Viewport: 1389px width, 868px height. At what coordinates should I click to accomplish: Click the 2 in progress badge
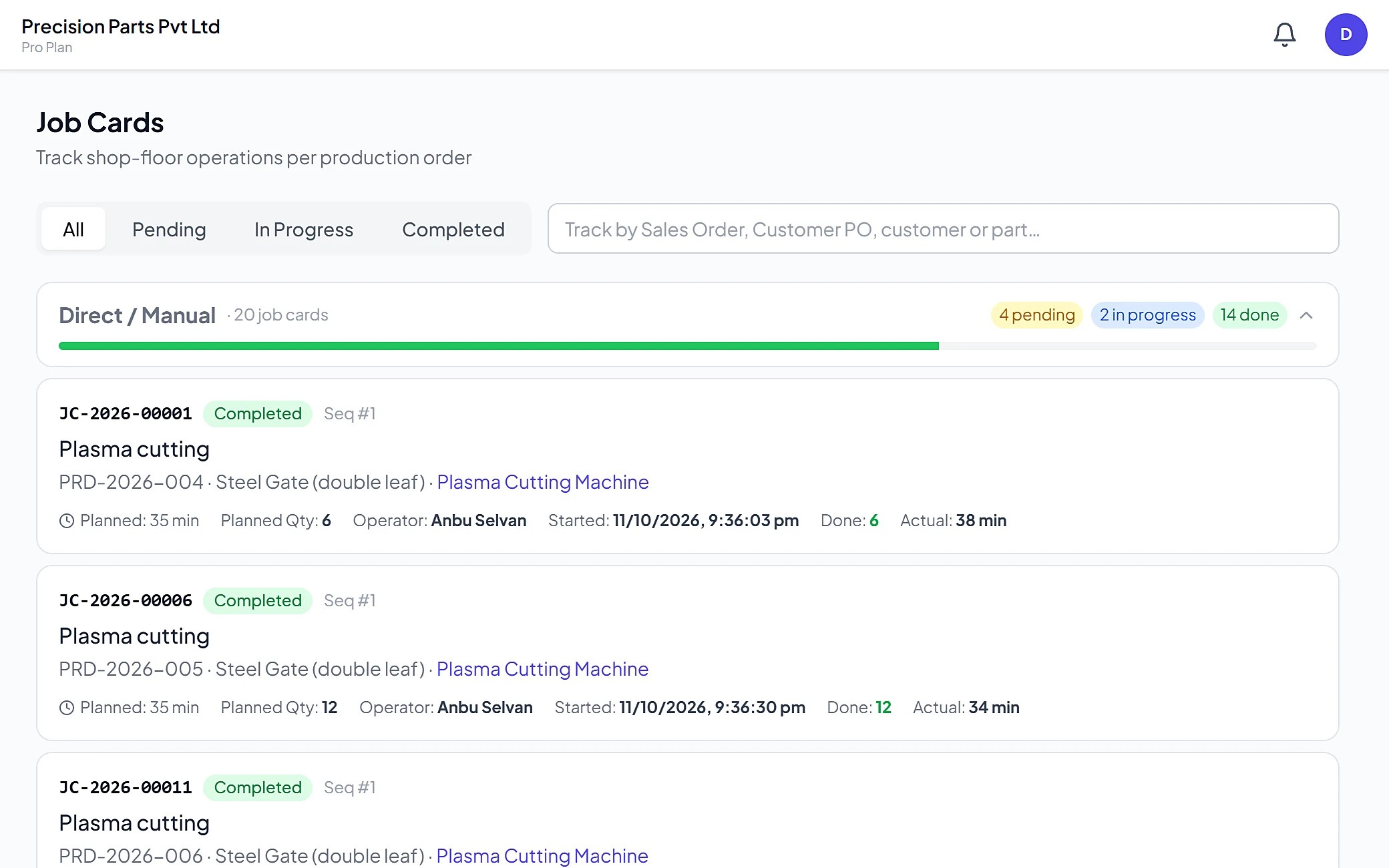click(1147, 315)
